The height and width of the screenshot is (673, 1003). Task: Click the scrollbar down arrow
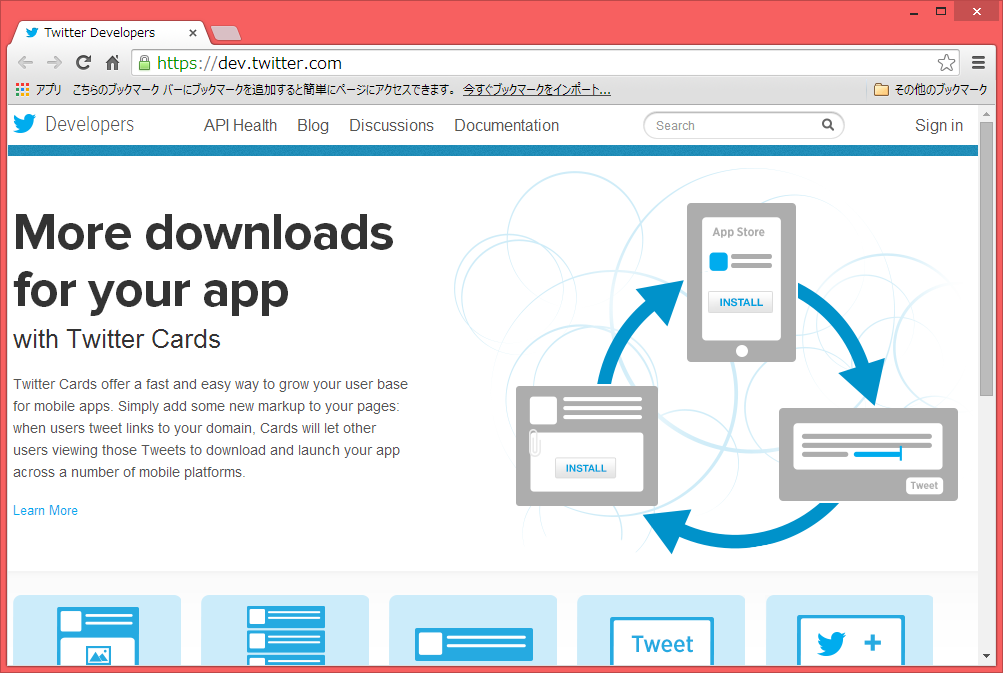986,657
